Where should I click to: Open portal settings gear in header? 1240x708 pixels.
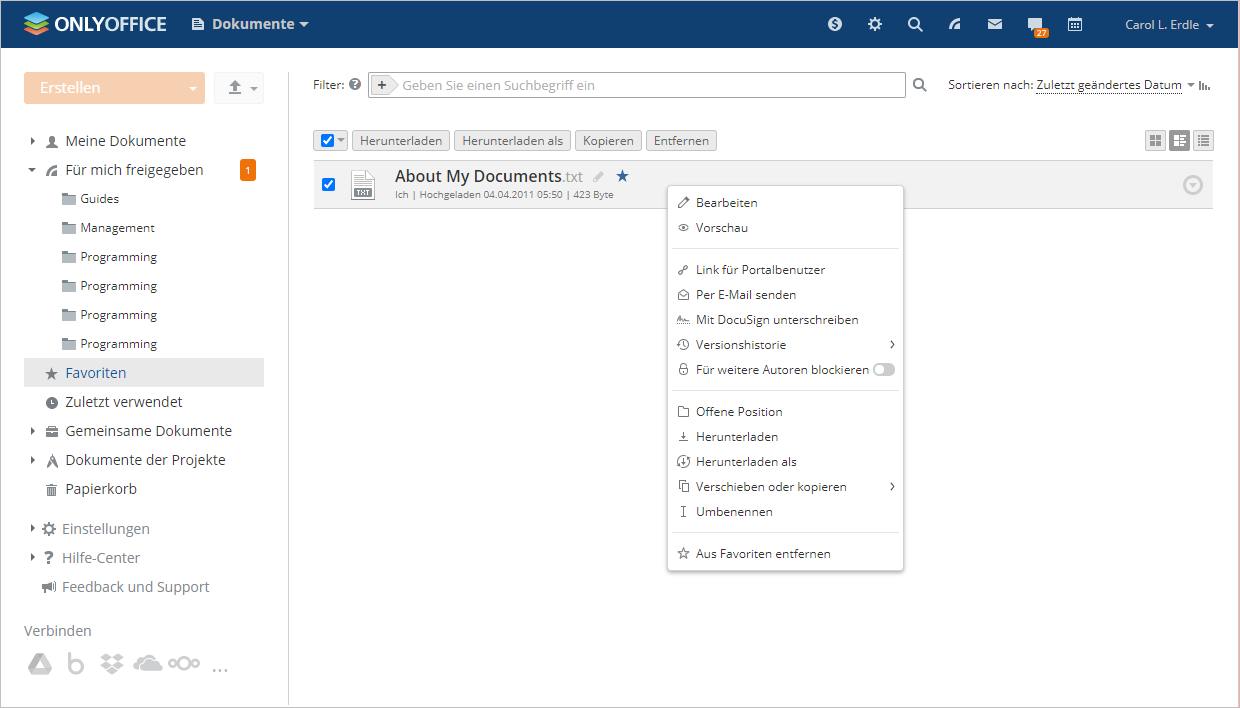click(875, 24)
